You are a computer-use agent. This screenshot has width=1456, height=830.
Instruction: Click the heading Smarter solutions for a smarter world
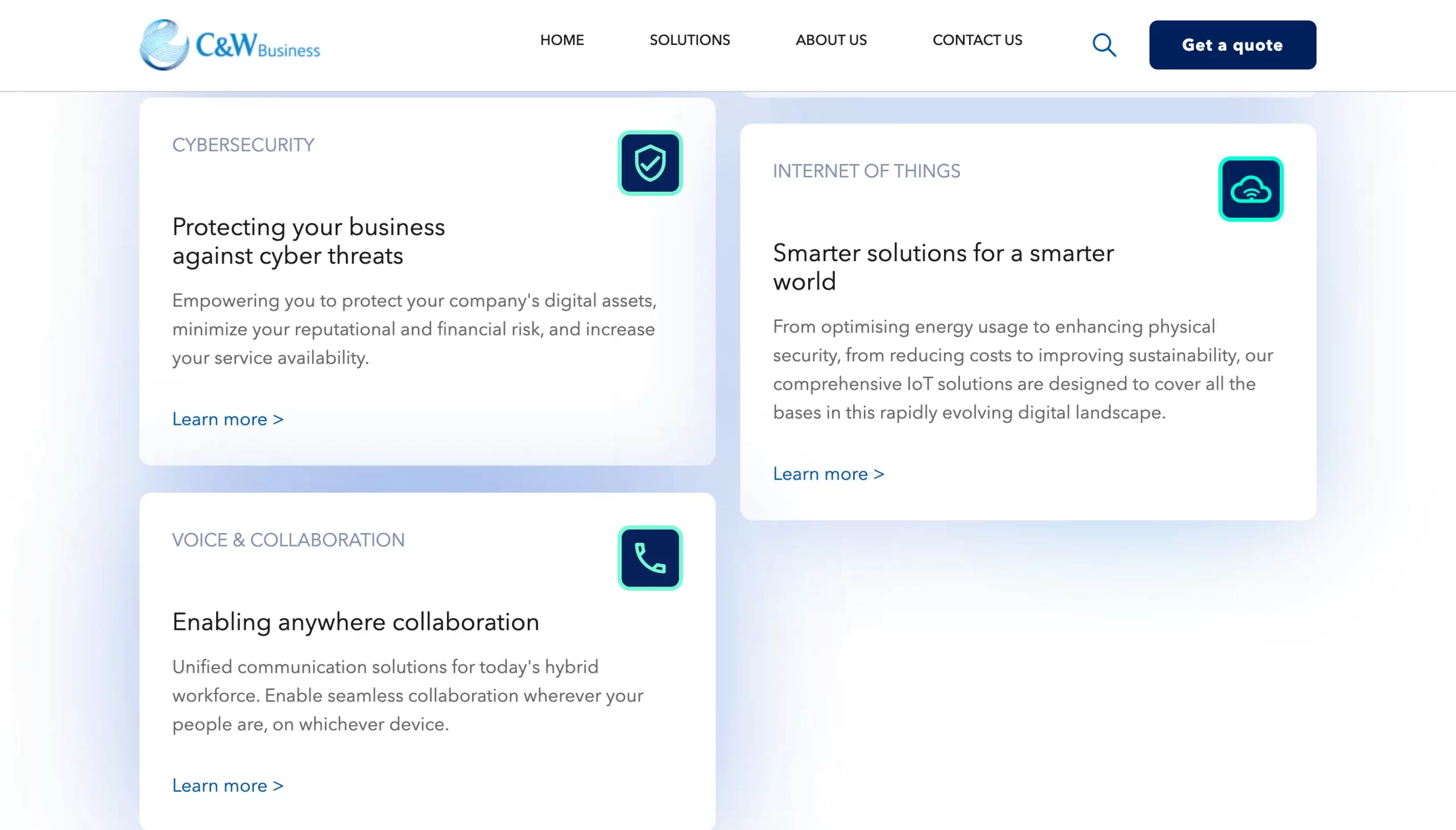point(942,266)
